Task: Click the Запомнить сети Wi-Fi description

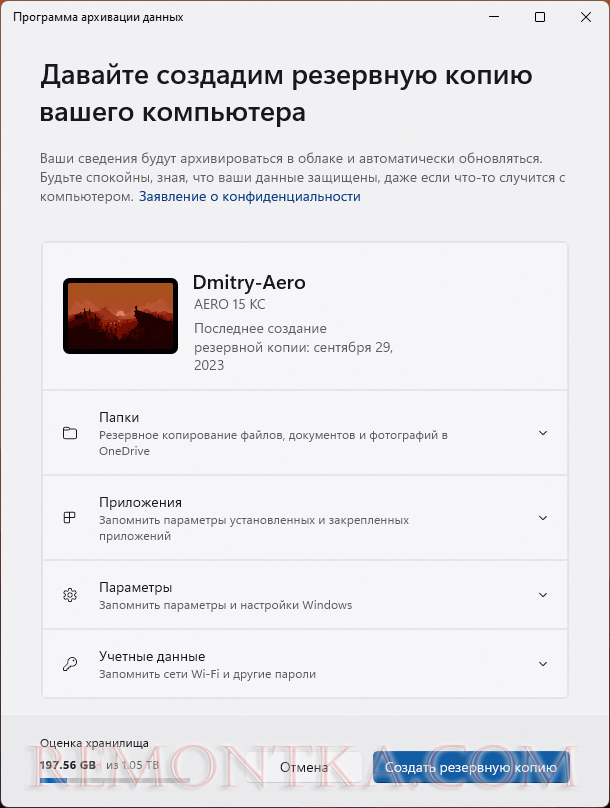Action: click(x=207, y=674)
